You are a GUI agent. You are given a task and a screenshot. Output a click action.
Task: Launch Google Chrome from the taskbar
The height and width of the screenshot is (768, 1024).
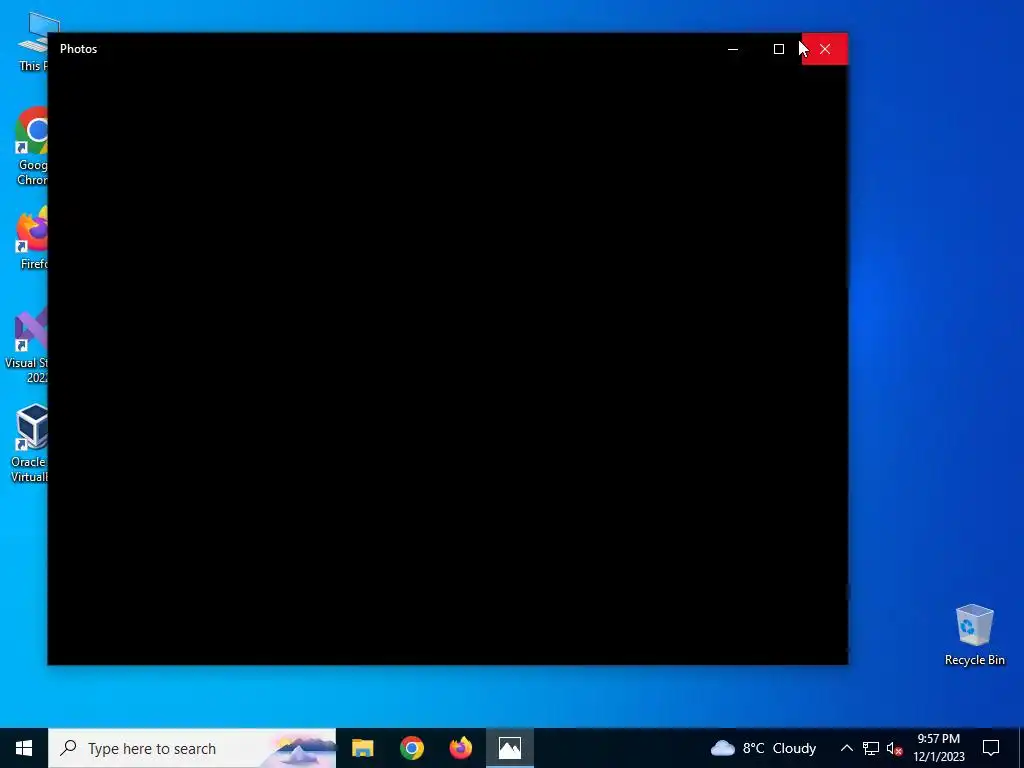(411, 748)
